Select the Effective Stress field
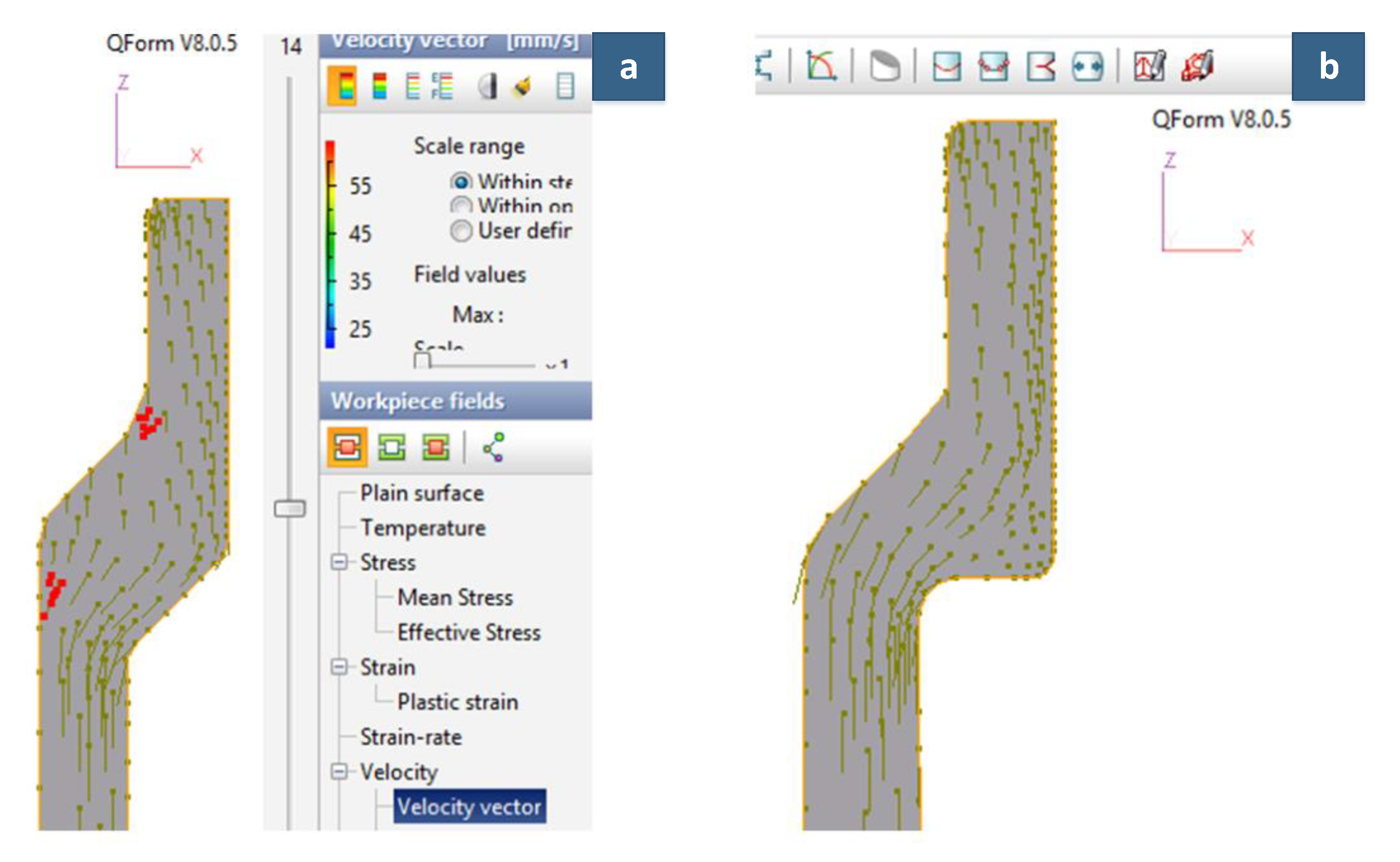The height and width of the screenshot is (862, 1400). 468,632
